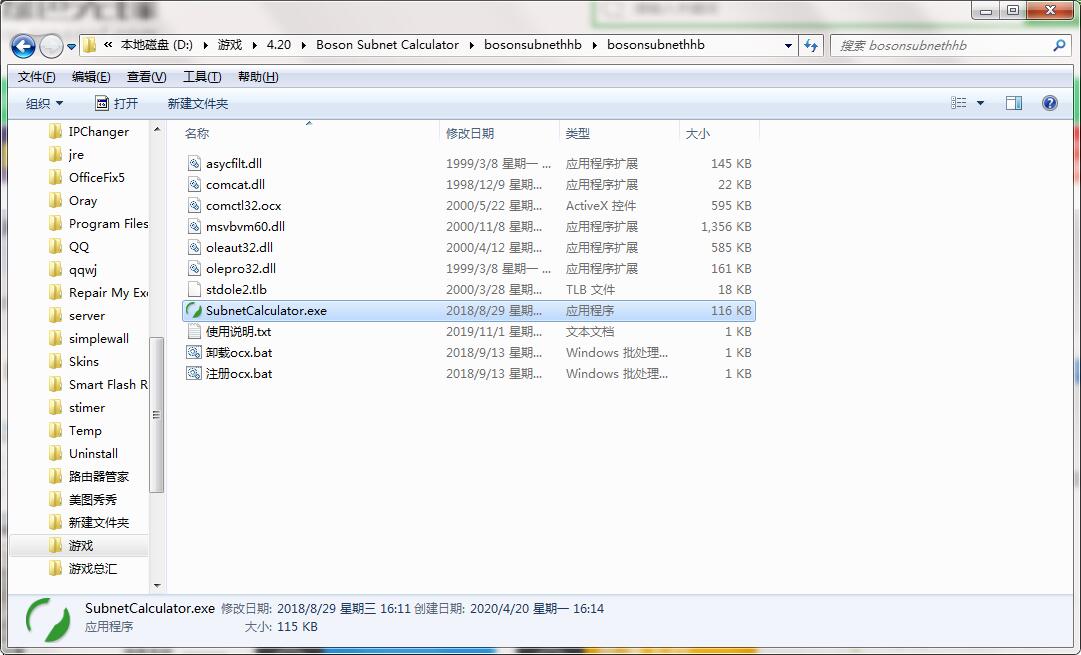Select the Smart Flash R folder in tree
The image size is (1081, 655).
98,385
